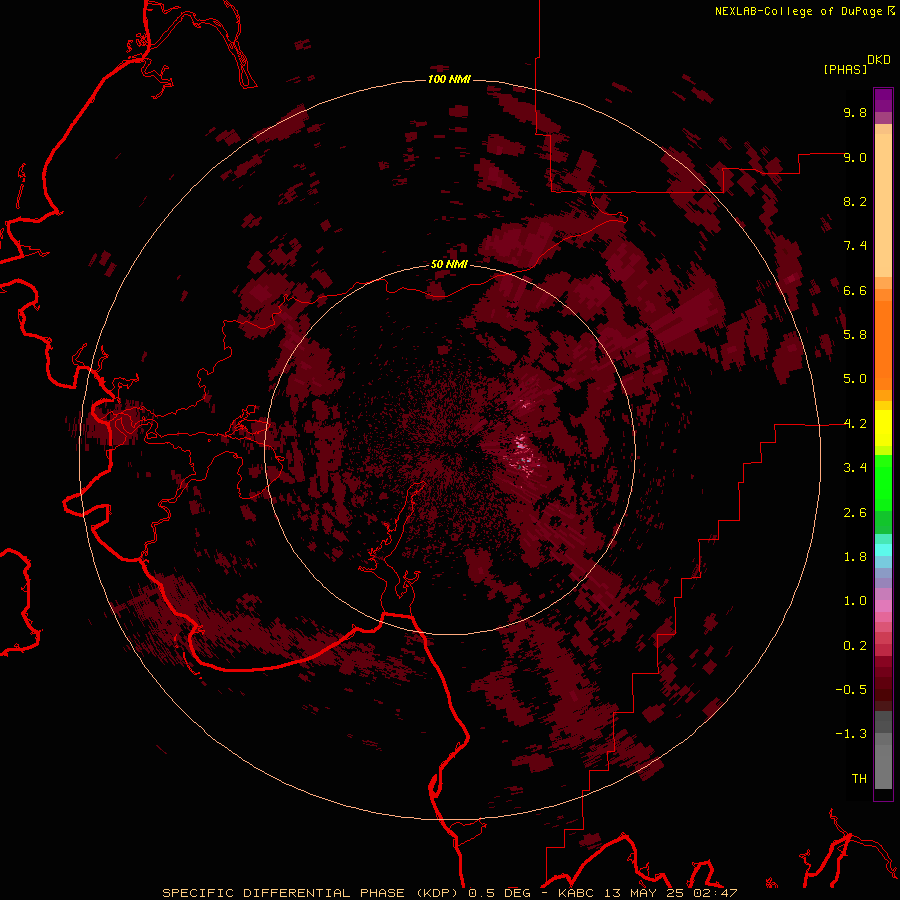Click the '50 NMI' range ring label
The image size is (900, 900).
coord(449,264)
